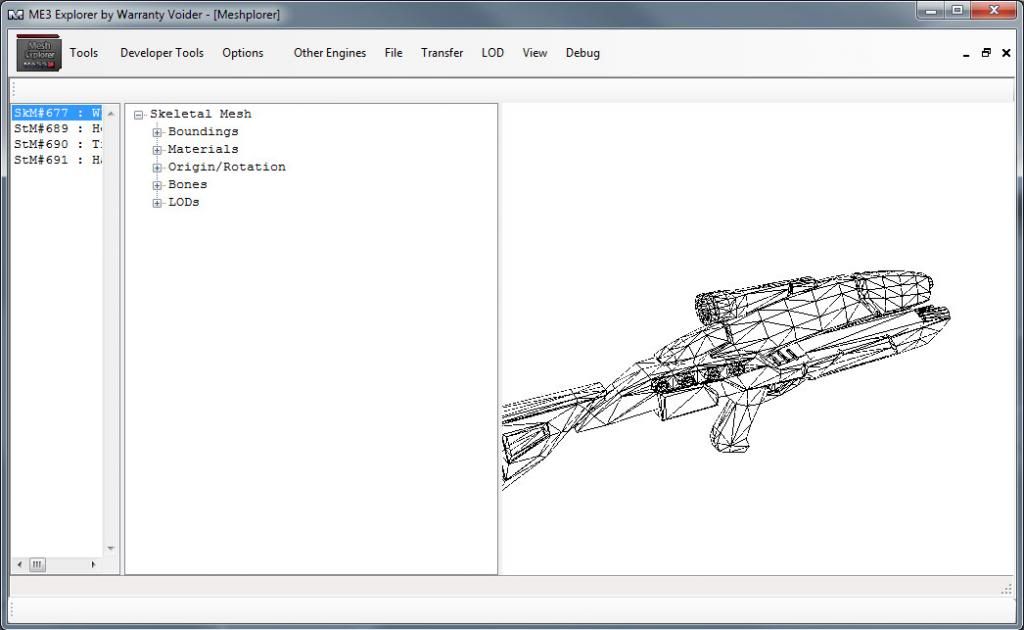Expand the LODs node
The image size is (1024, 630).
tap(157, 203)
